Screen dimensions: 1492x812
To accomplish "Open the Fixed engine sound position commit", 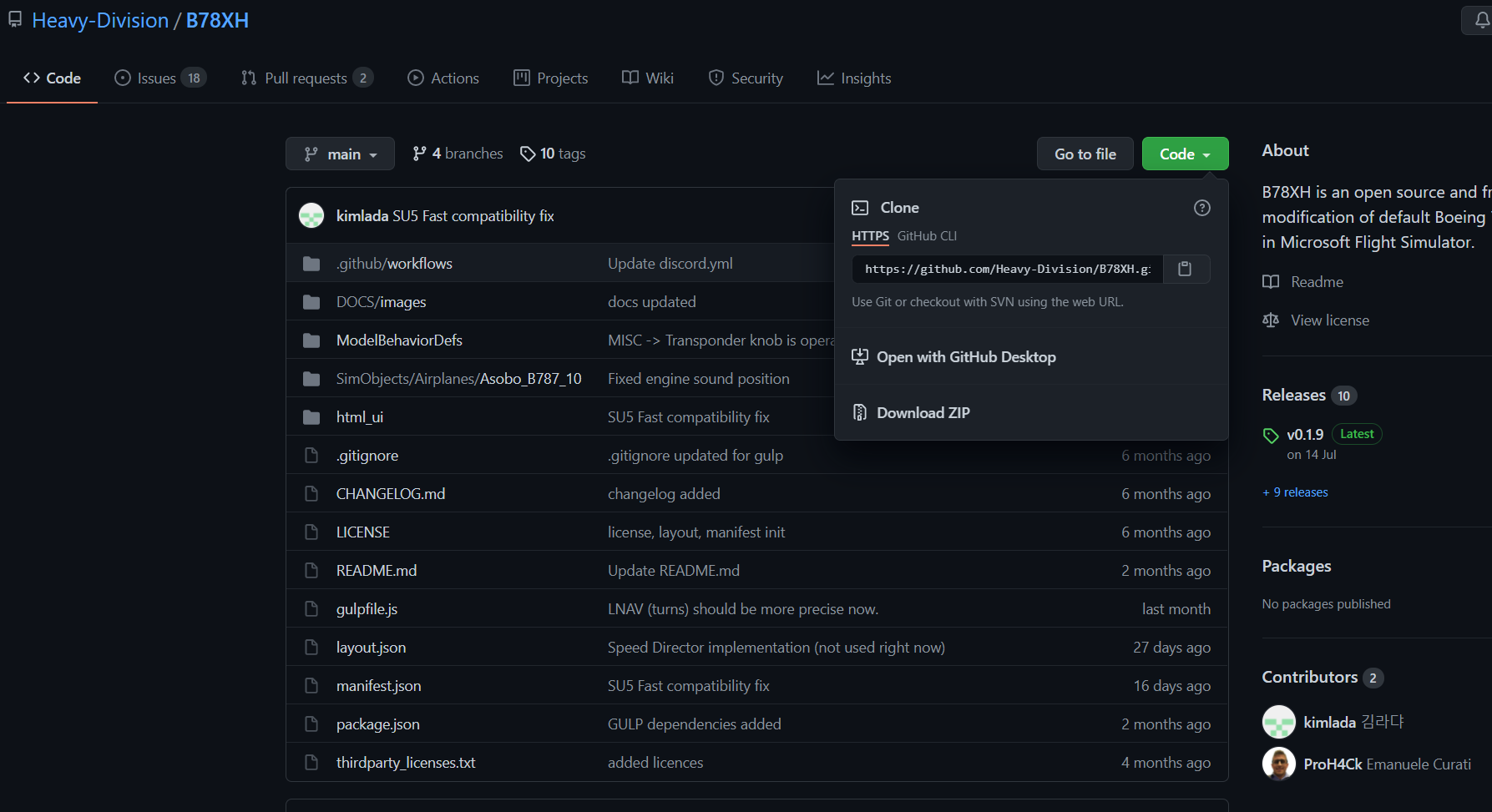I will pos(699,379).
